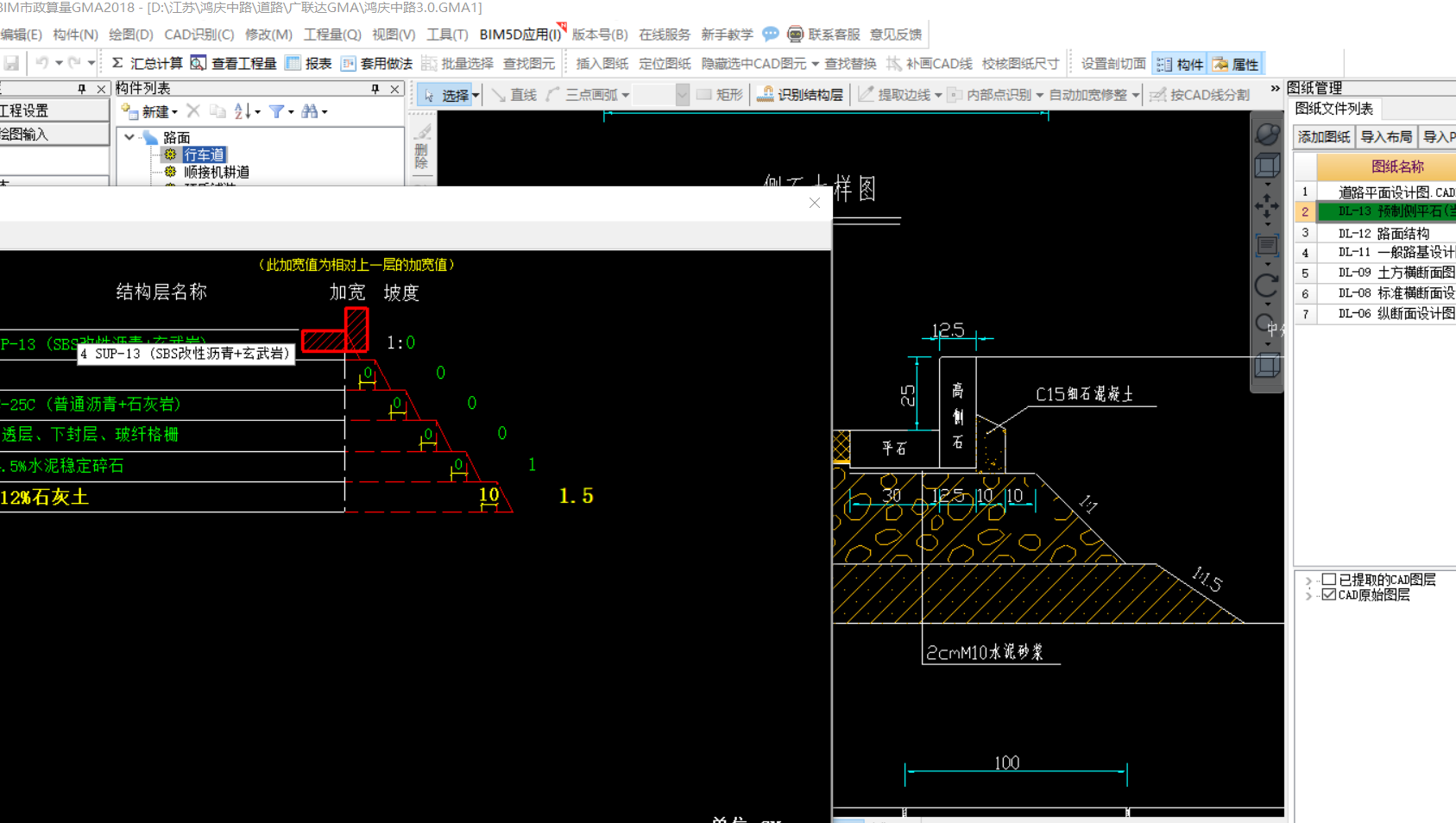Open the 构件(N) menu
Viewport: 1456px width, 823px height.
(75, 35)
